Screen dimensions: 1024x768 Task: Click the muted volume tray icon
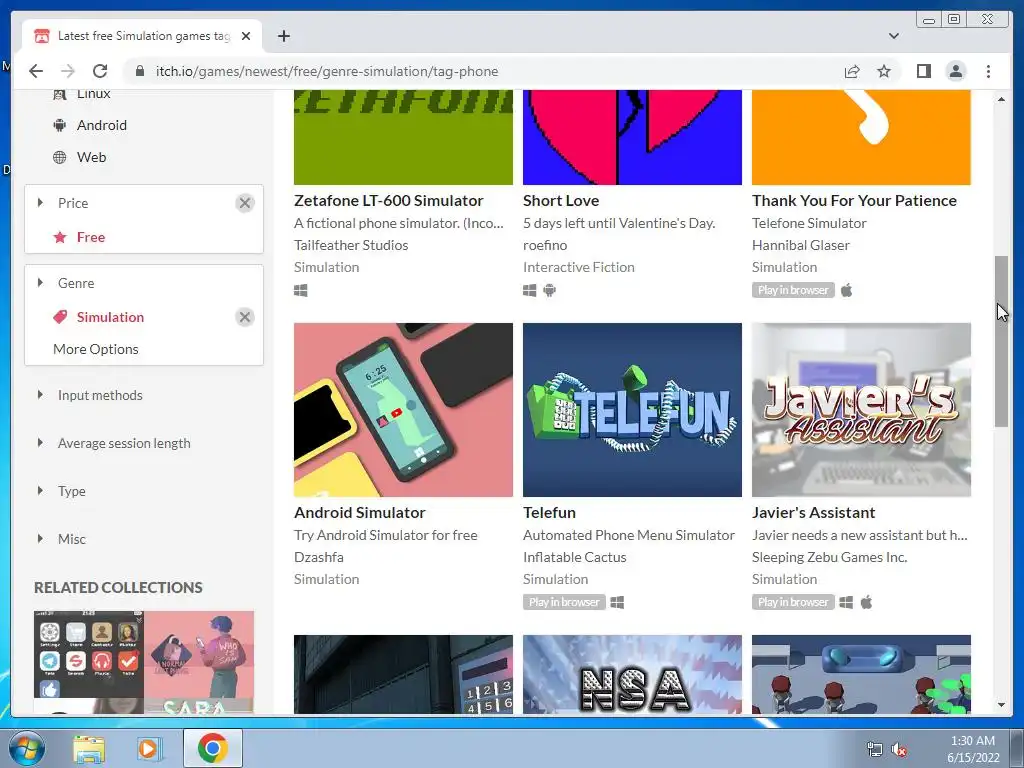[899, 749]
